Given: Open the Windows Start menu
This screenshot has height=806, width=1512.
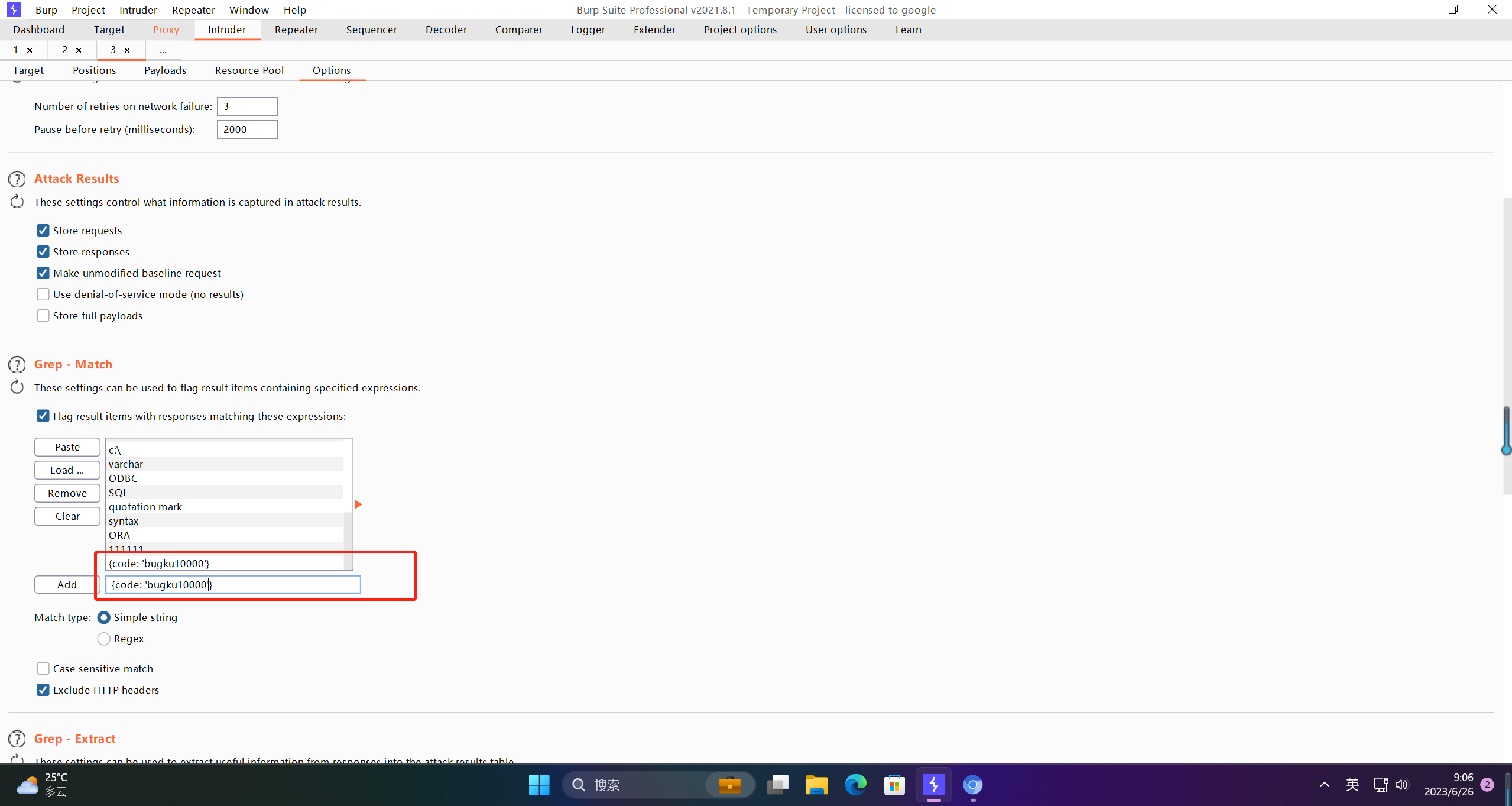Looking at the screenshot, I should pyautogui.click(x=538, y=785).
